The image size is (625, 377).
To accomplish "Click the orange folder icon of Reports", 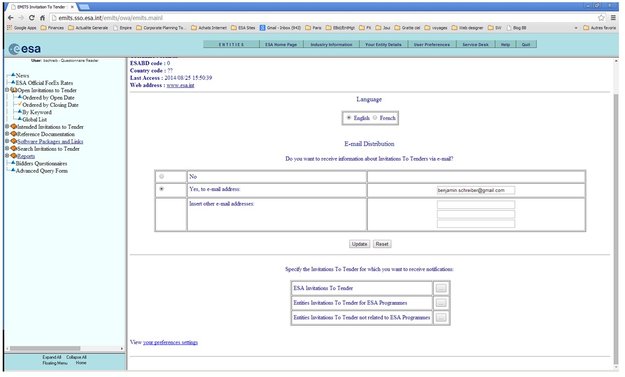I will 14,155.
